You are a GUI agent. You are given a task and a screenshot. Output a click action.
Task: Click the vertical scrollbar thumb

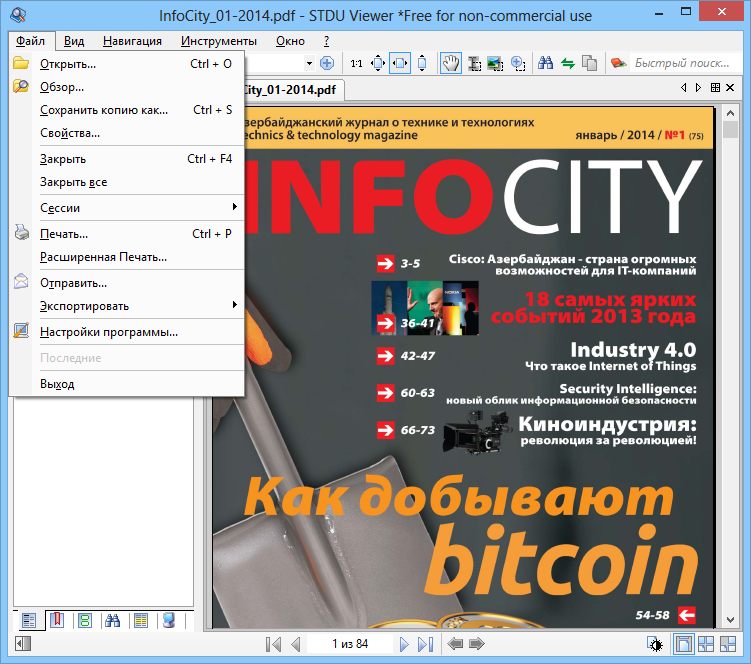coord(730,129)
